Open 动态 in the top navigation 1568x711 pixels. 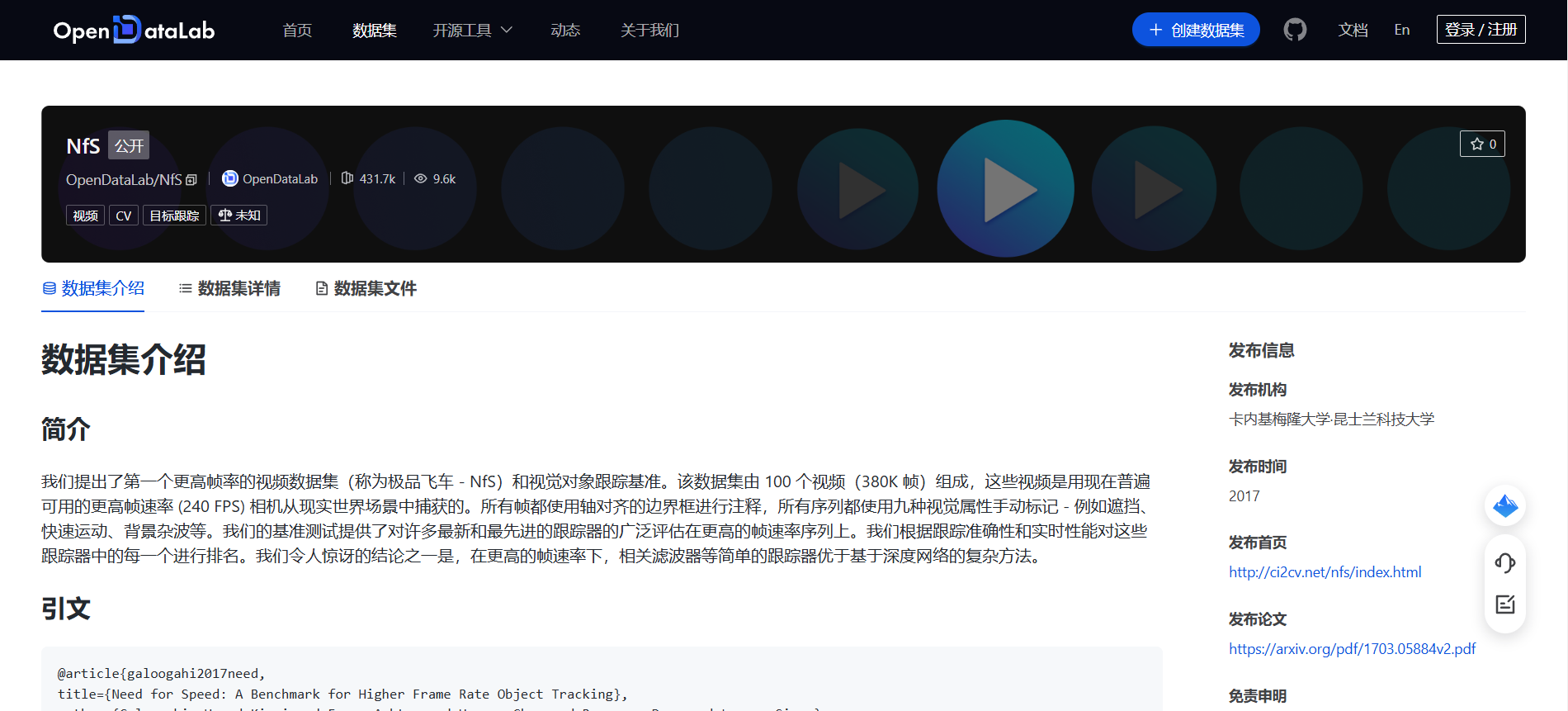point(565,30)
